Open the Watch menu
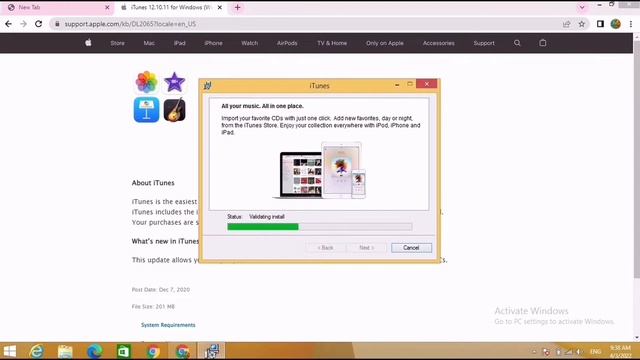This screenshot has height=360, width=640. tap(249, 43)
